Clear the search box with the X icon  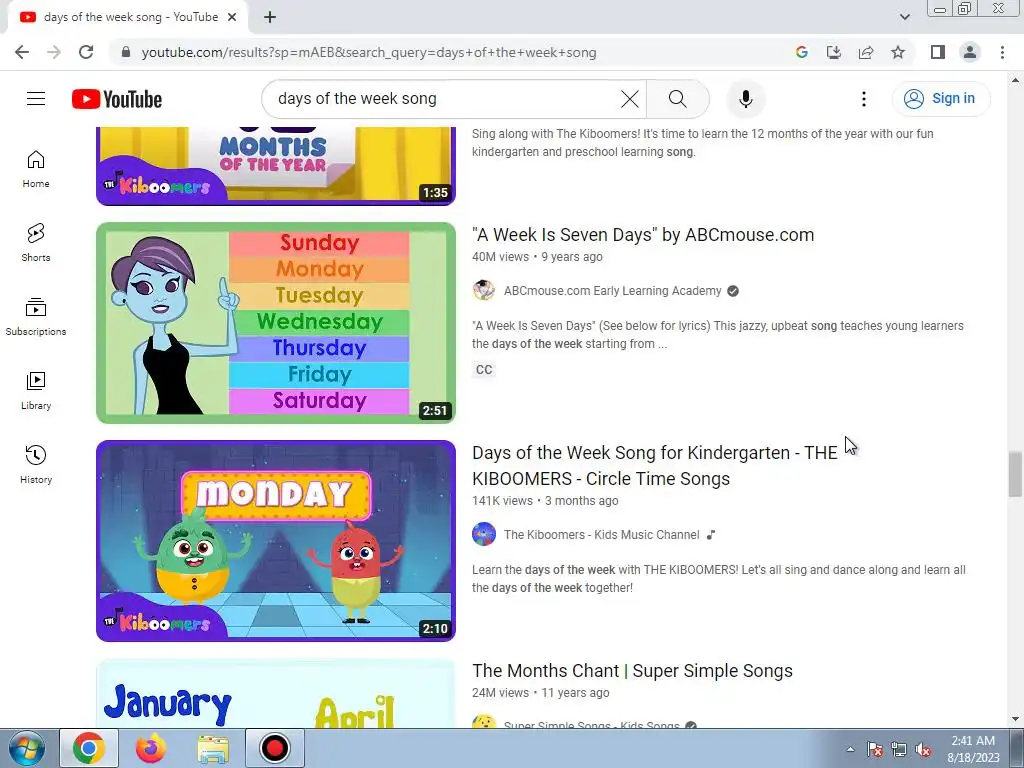(x=630, y=99)
